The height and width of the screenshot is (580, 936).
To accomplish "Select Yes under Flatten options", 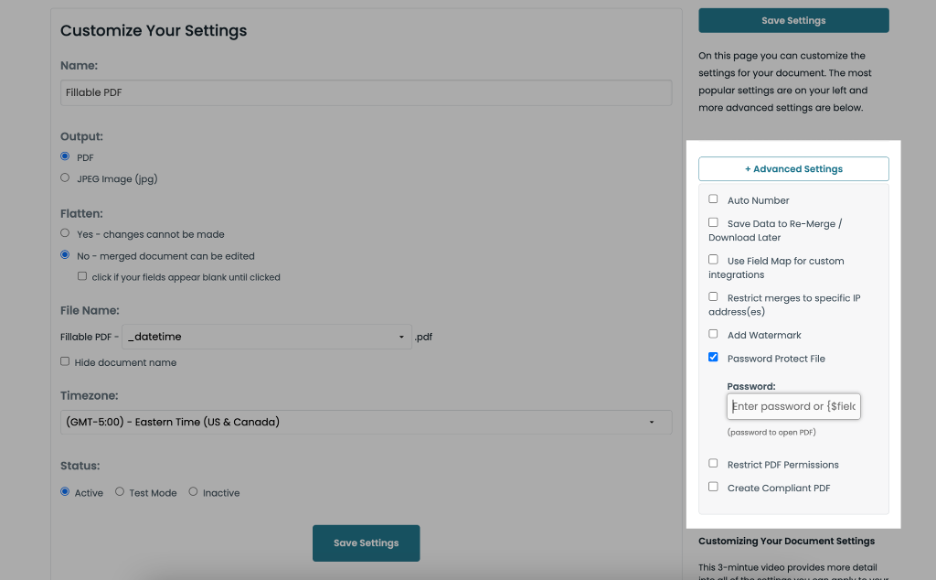I will pos(64,234).
